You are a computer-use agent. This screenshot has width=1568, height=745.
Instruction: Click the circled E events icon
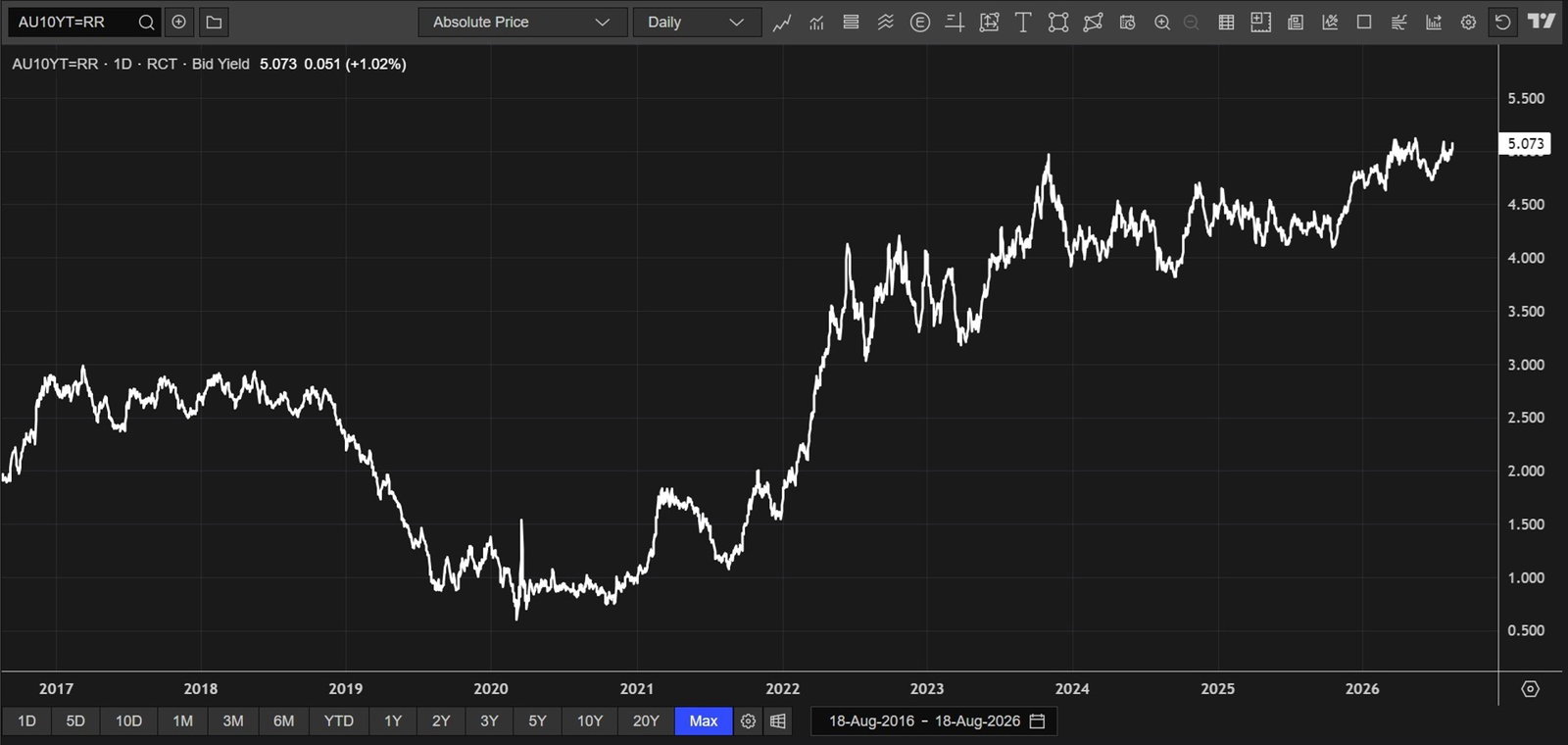(x=919, y=23)
